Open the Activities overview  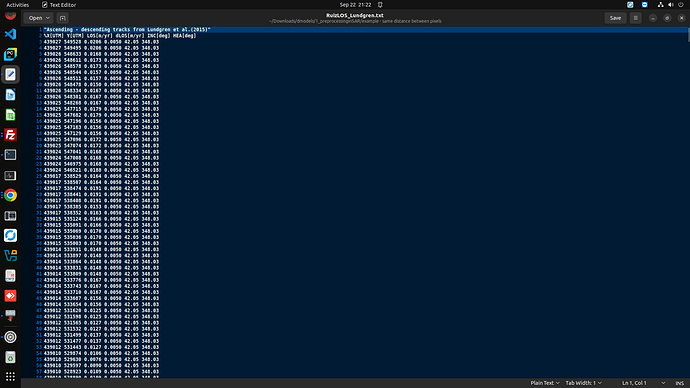(18, 5)
